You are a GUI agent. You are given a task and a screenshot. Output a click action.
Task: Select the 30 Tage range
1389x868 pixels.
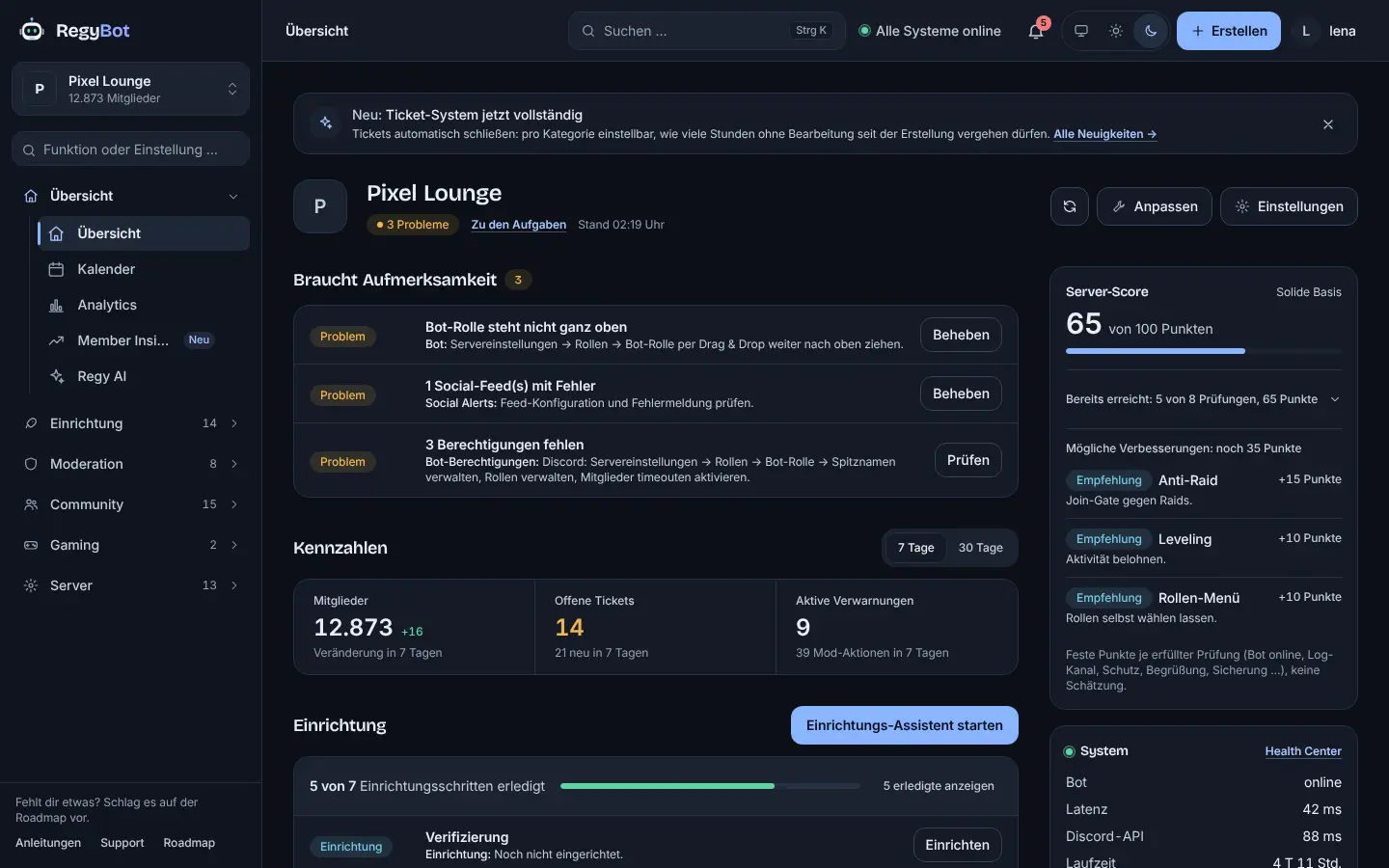(x=980, y=548)
